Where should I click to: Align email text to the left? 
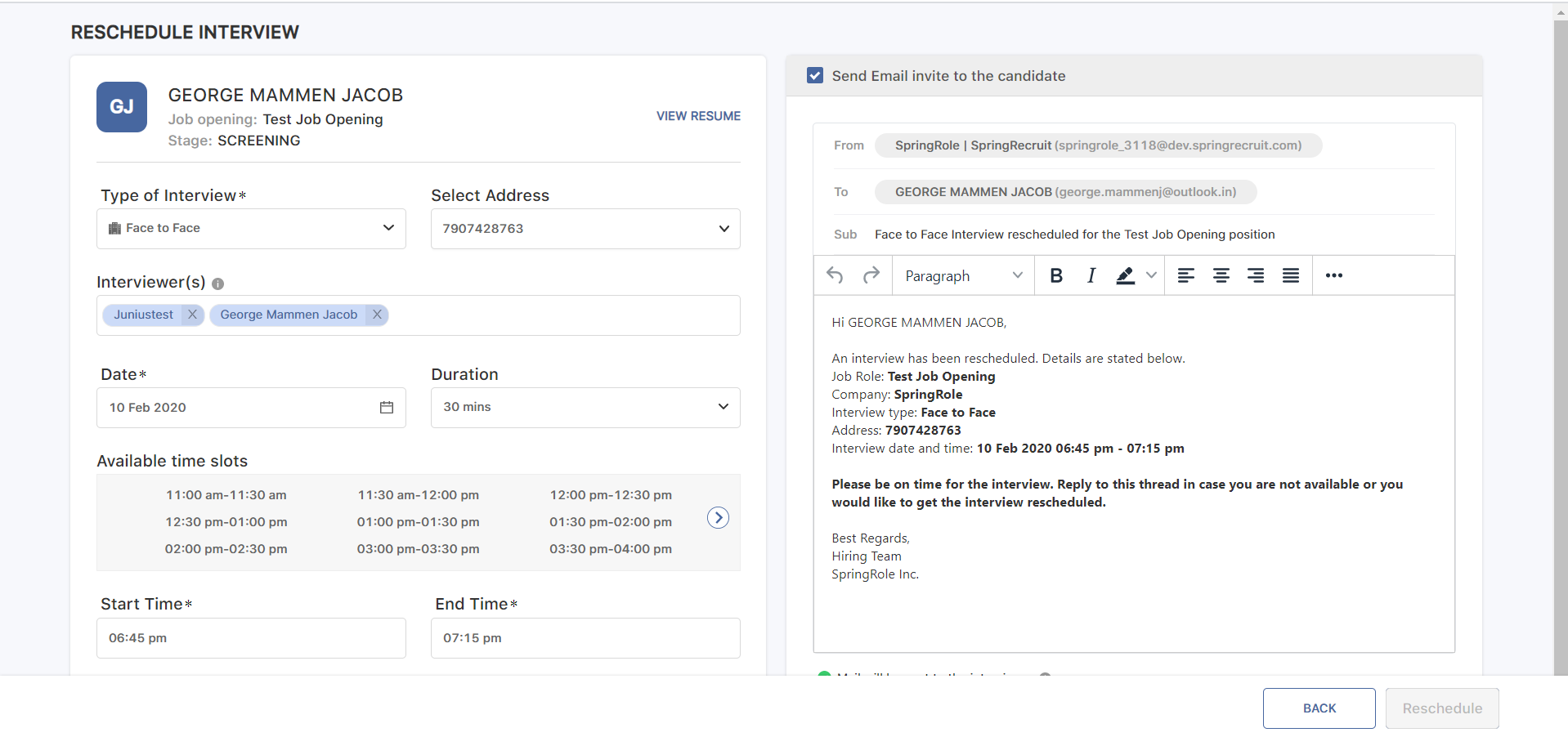1185,275
